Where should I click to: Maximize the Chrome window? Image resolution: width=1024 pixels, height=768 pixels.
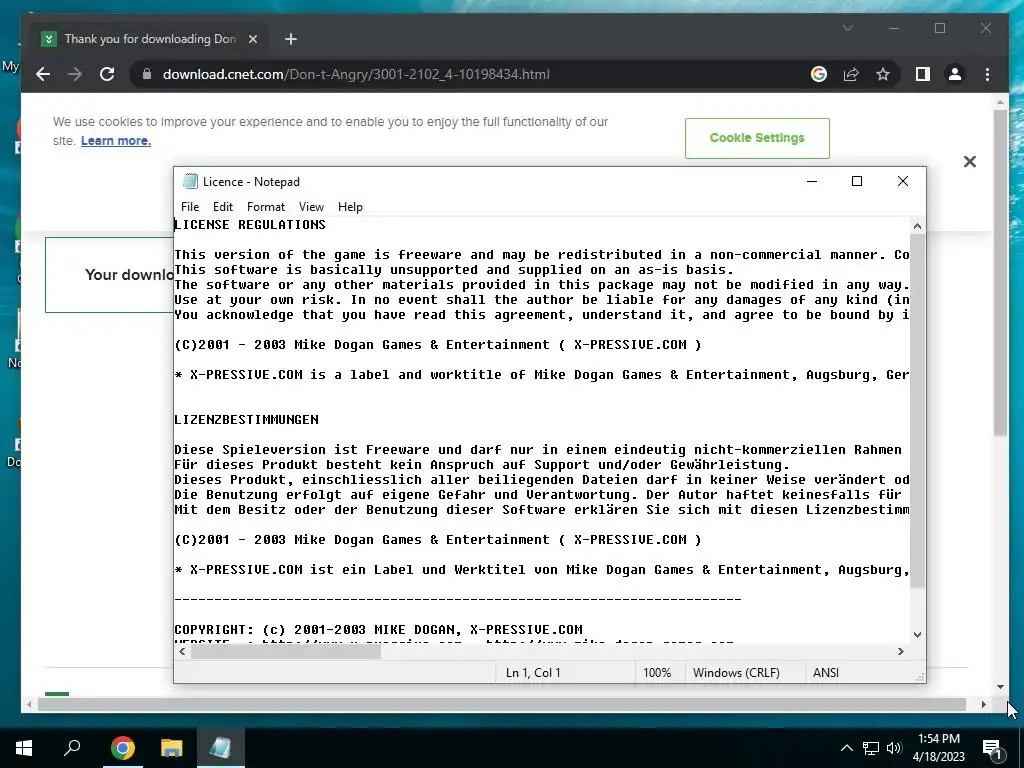[940, 28]
